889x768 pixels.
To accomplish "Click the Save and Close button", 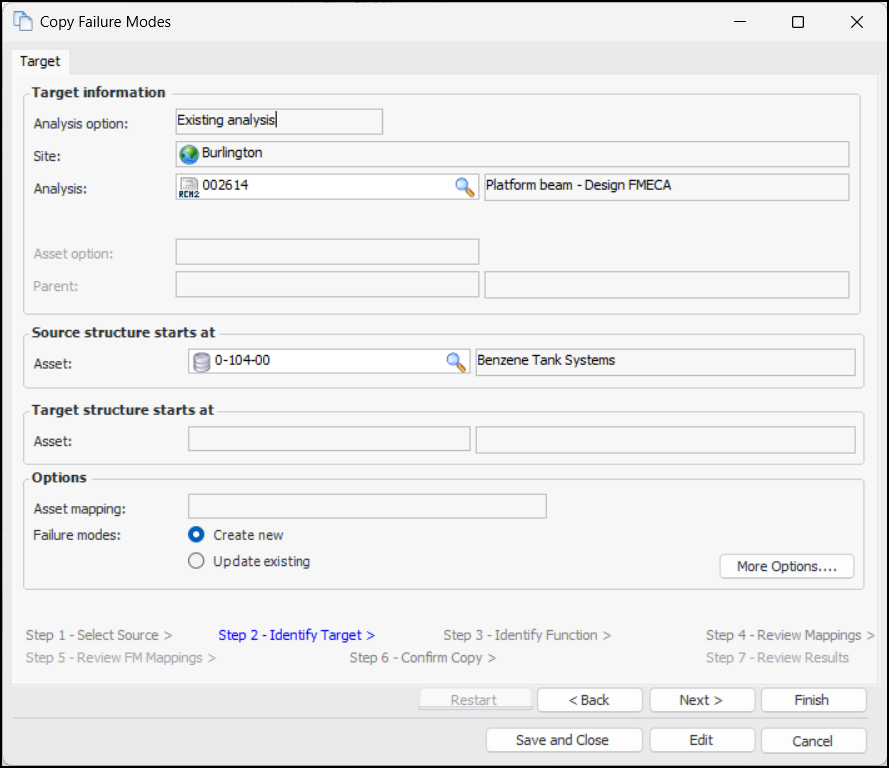I will coord(562,740).
